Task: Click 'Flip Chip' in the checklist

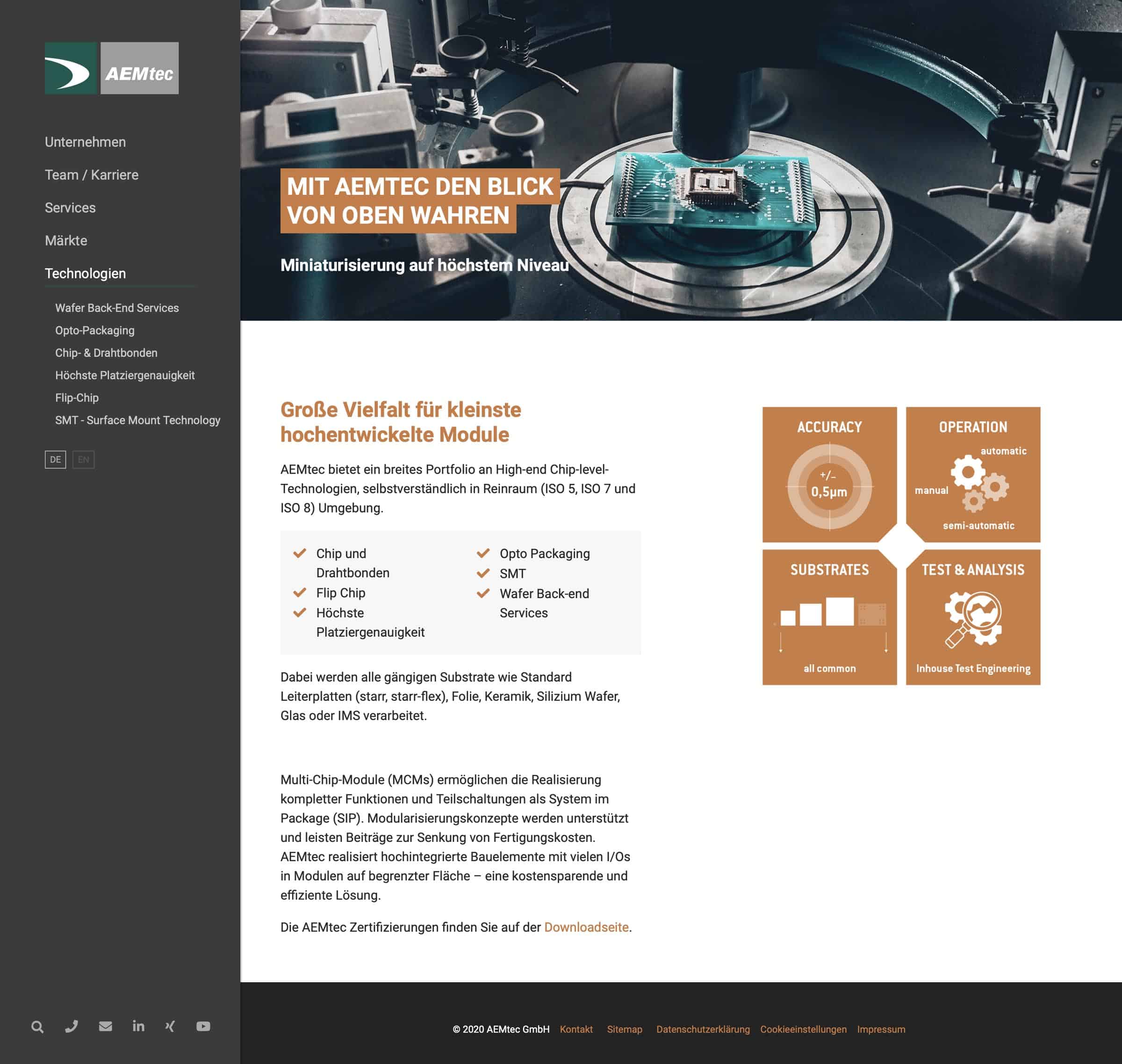Action: point(341,593)
